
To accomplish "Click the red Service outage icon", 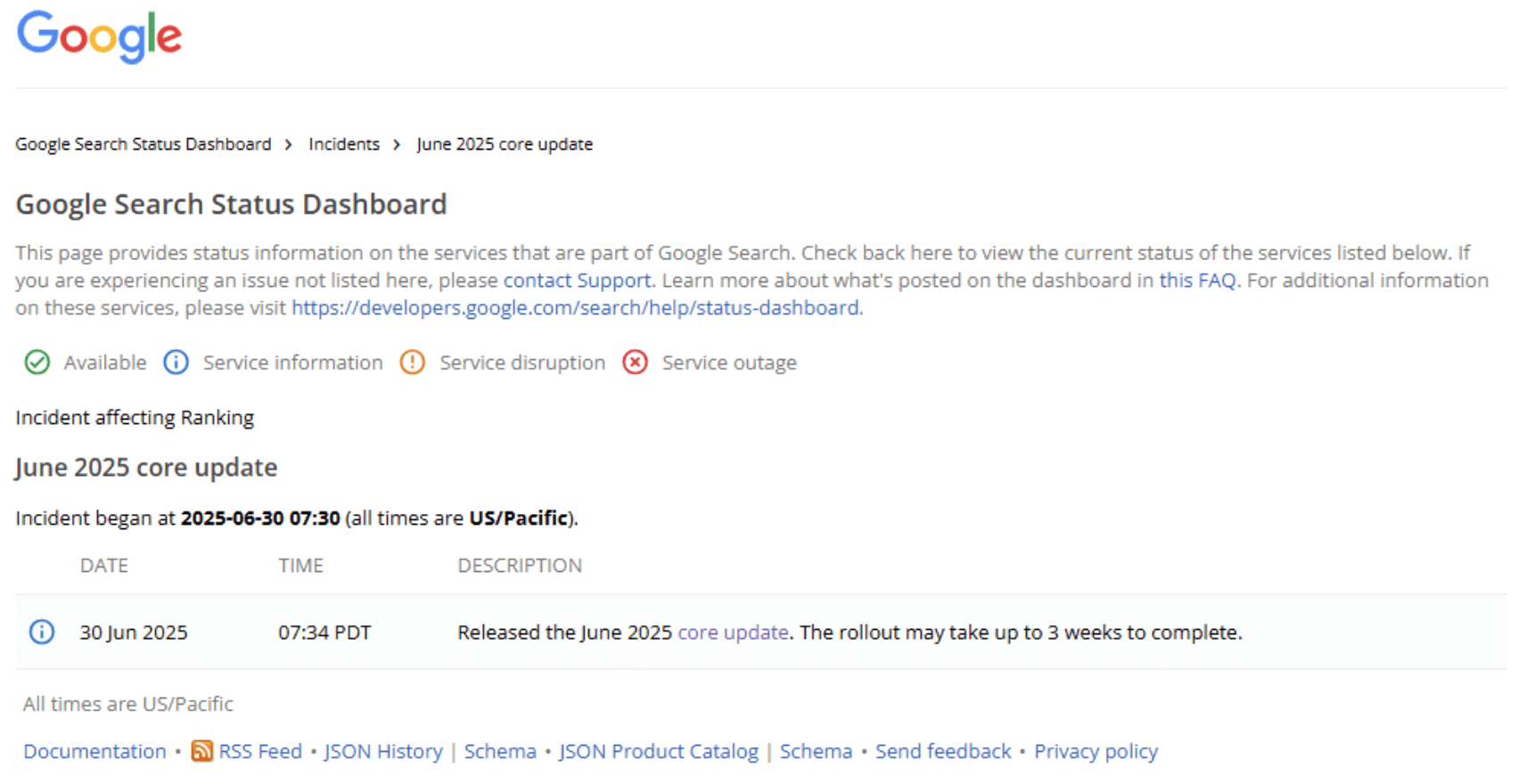I will pyautogui.click(x=635, y=363).
